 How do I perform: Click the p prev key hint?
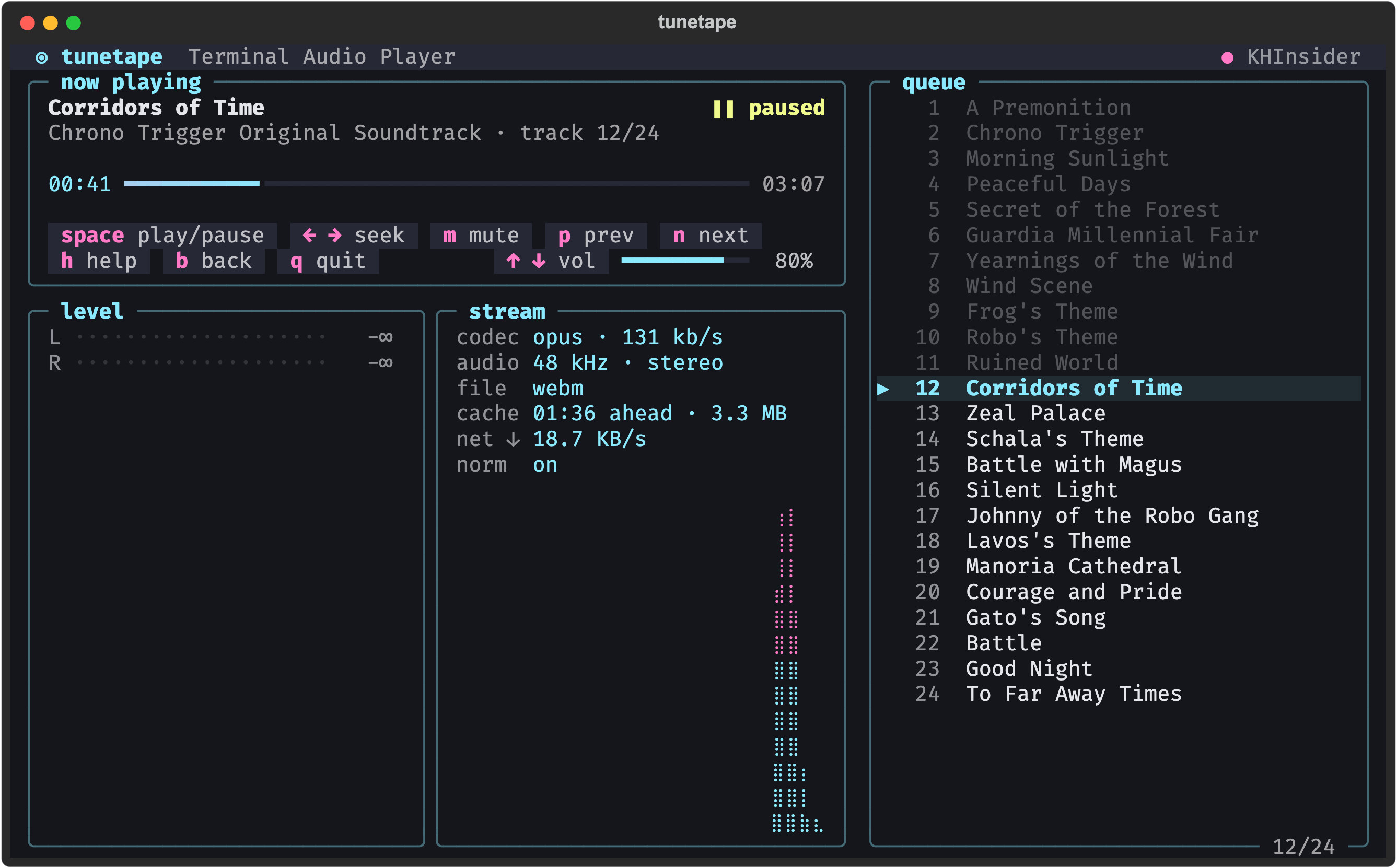click(x=596, y=236)
